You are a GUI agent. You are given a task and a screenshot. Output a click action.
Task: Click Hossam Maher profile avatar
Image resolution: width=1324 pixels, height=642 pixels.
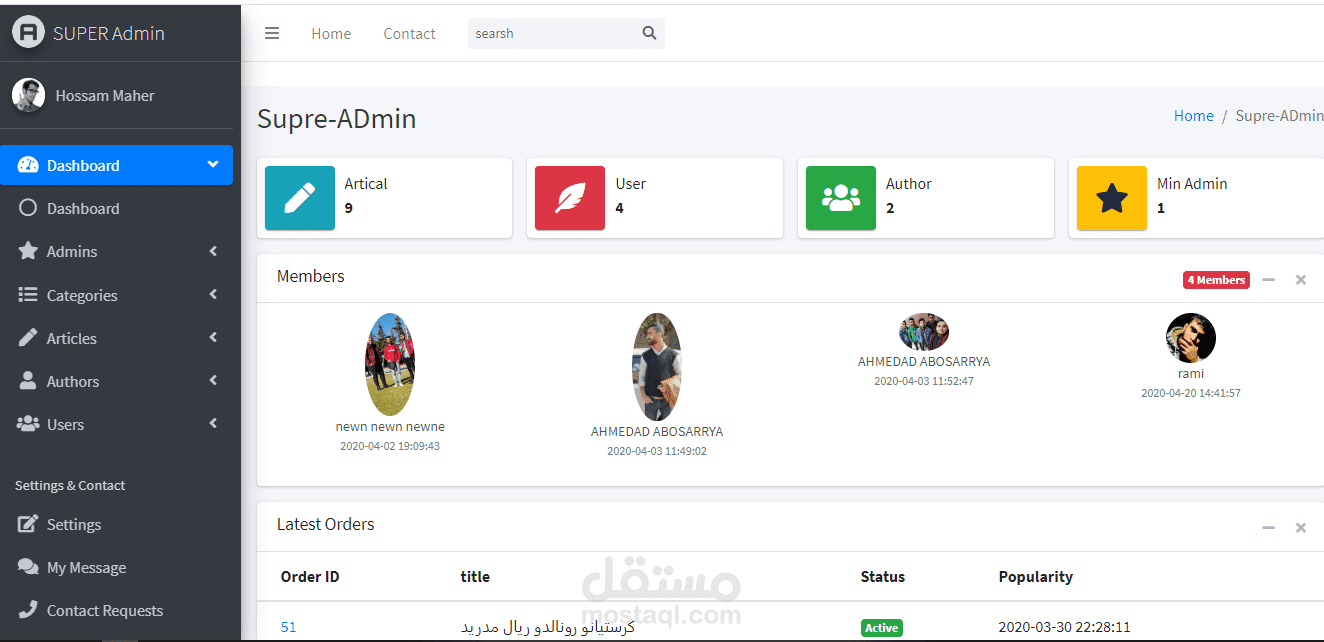point(28,95)
